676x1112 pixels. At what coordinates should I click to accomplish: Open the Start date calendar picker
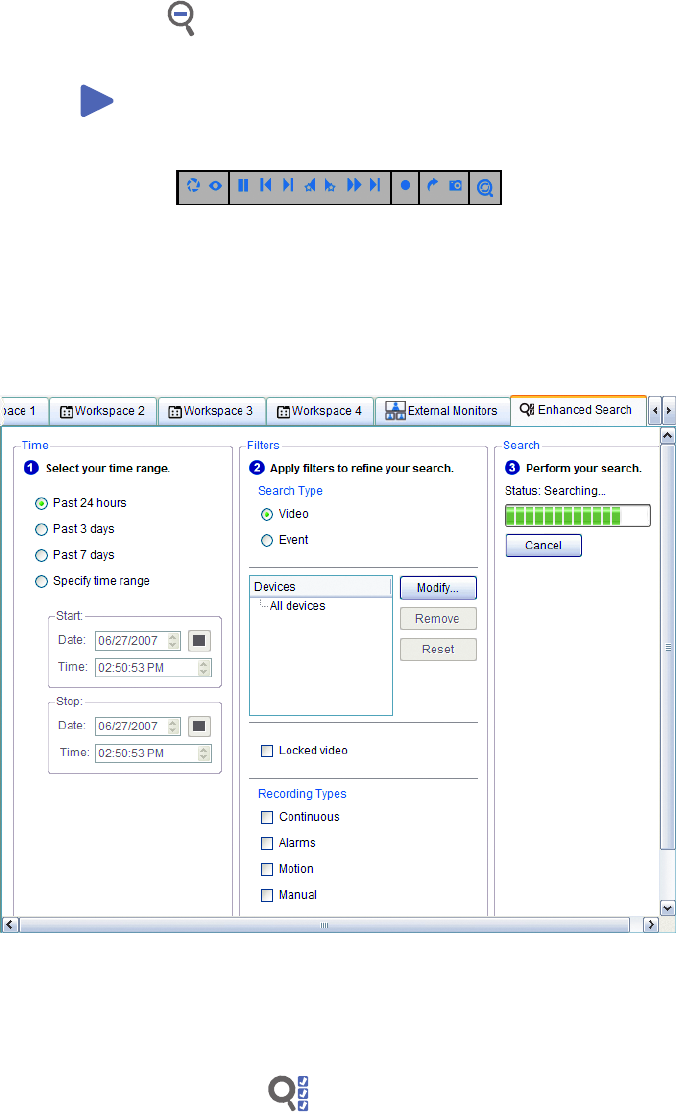click(x=199, y=641)
